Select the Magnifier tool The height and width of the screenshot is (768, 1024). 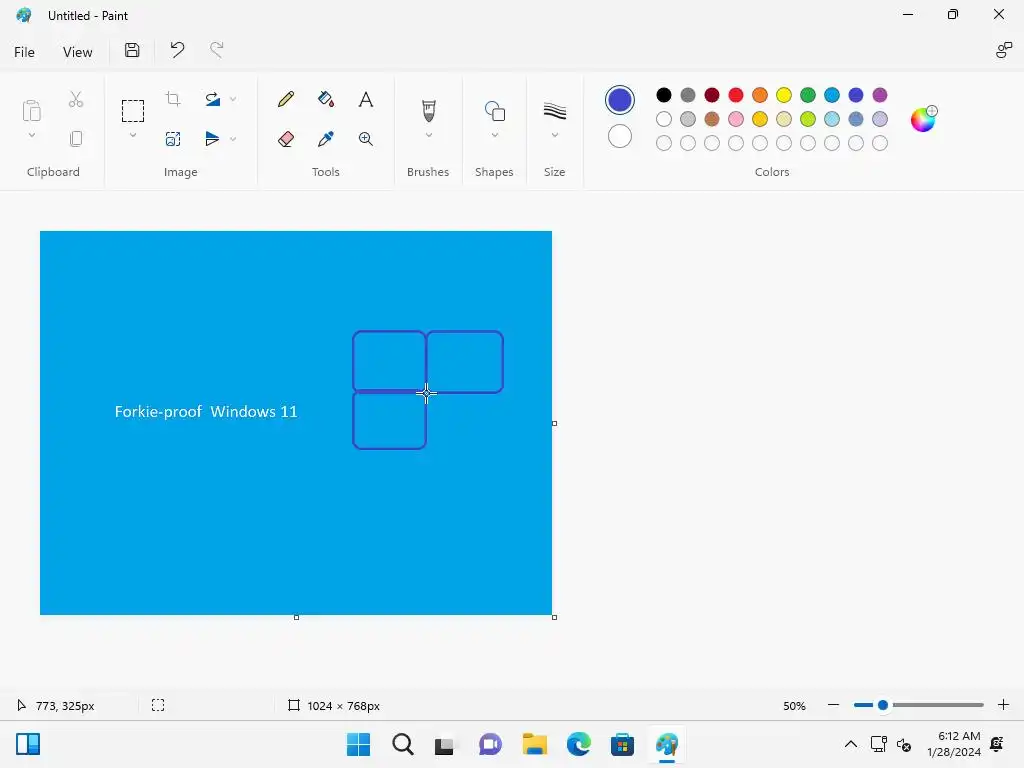[366, 138]
